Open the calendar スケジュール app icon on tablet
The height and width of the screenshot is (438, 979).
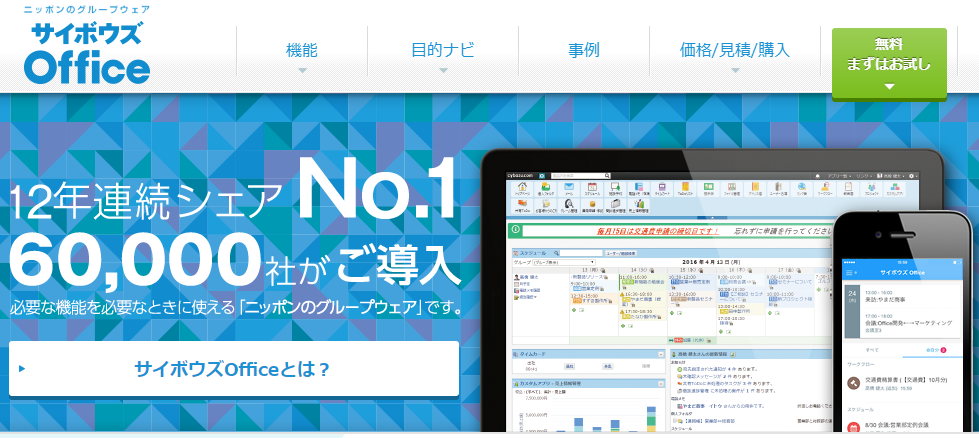tap(592, 188)
